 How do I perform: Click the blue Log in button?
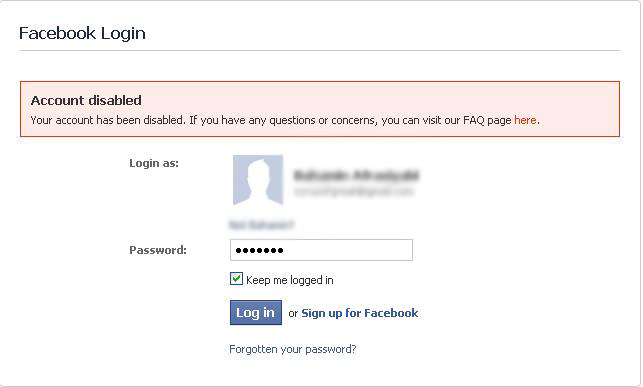point(255,312)
